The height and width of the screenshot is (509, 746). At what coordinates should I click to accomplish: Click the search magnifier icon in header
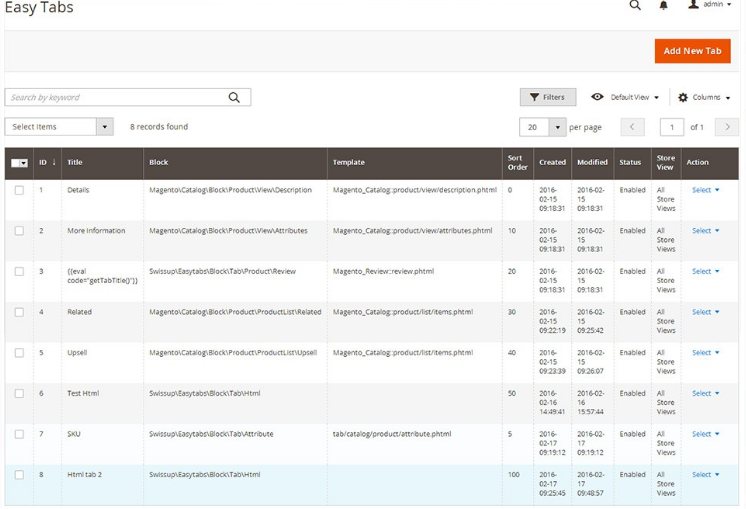click(x=635, y=6)
